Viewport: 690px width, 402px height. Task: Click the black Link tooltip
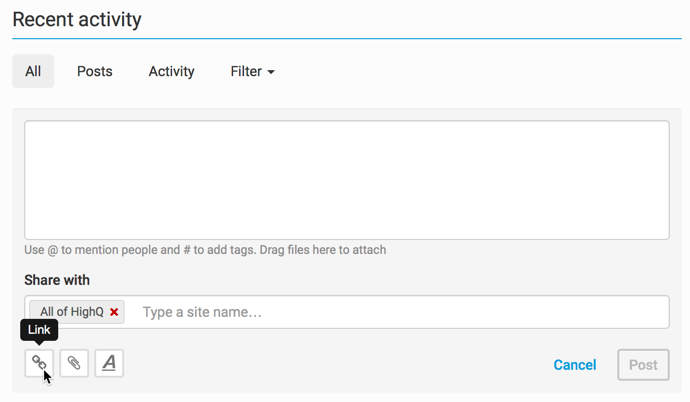[39, 330]
